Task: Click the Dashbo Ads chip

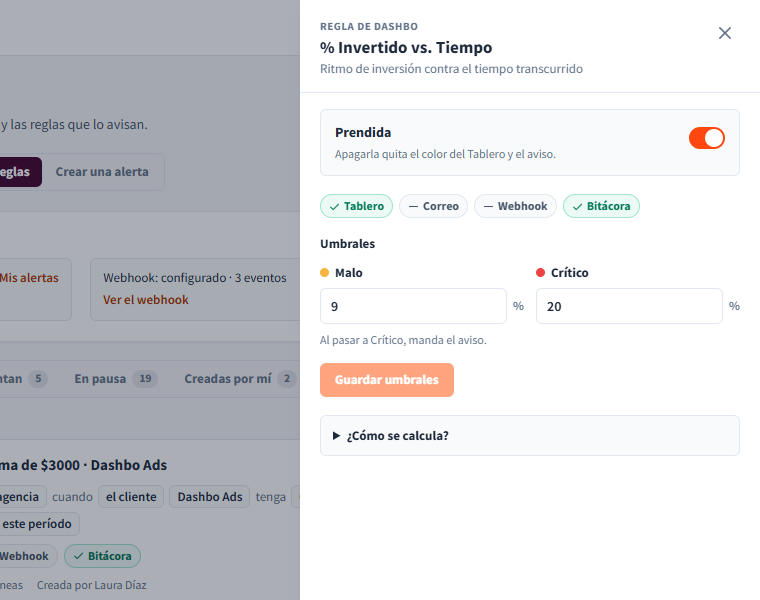Action: (209, 497)
